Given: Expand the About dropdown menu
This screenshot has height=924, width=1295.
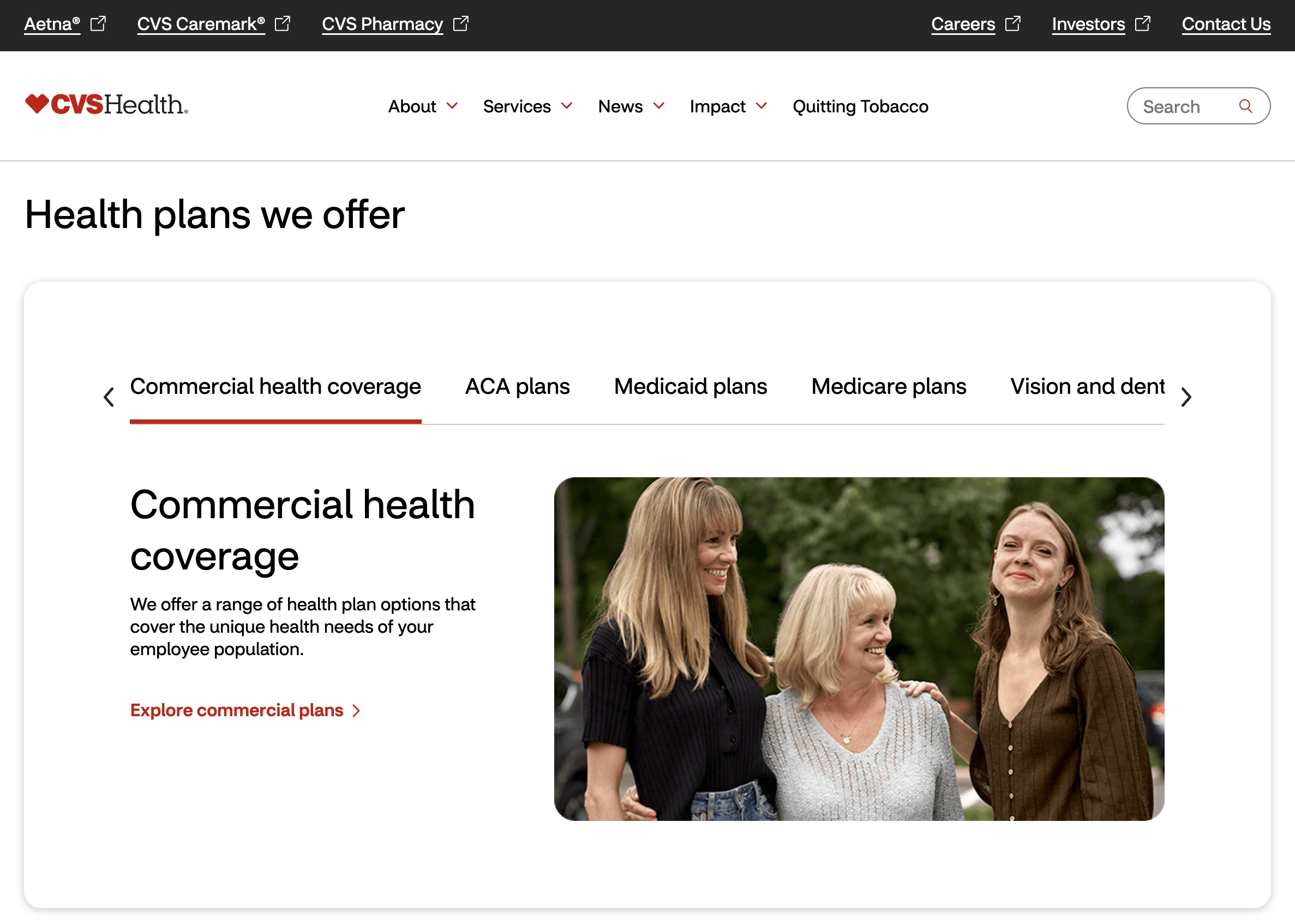Looking at the screenshot, I should [423, 106].
